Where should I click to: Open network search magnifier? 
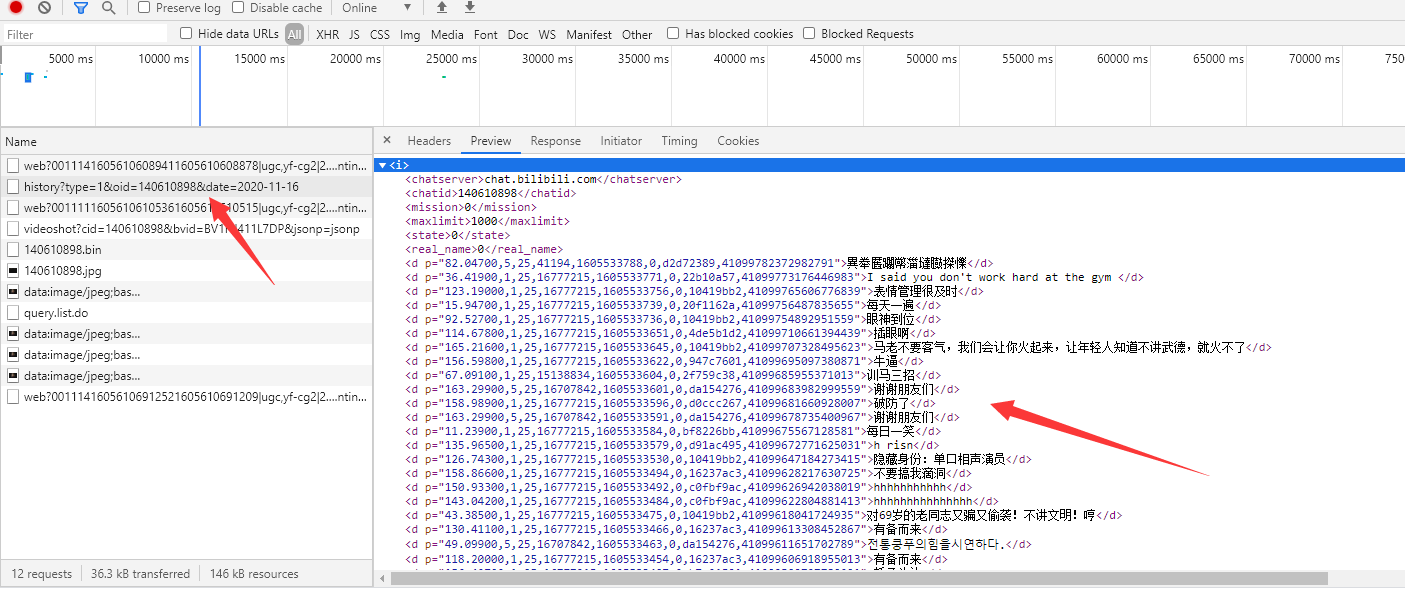click(108, 7)
